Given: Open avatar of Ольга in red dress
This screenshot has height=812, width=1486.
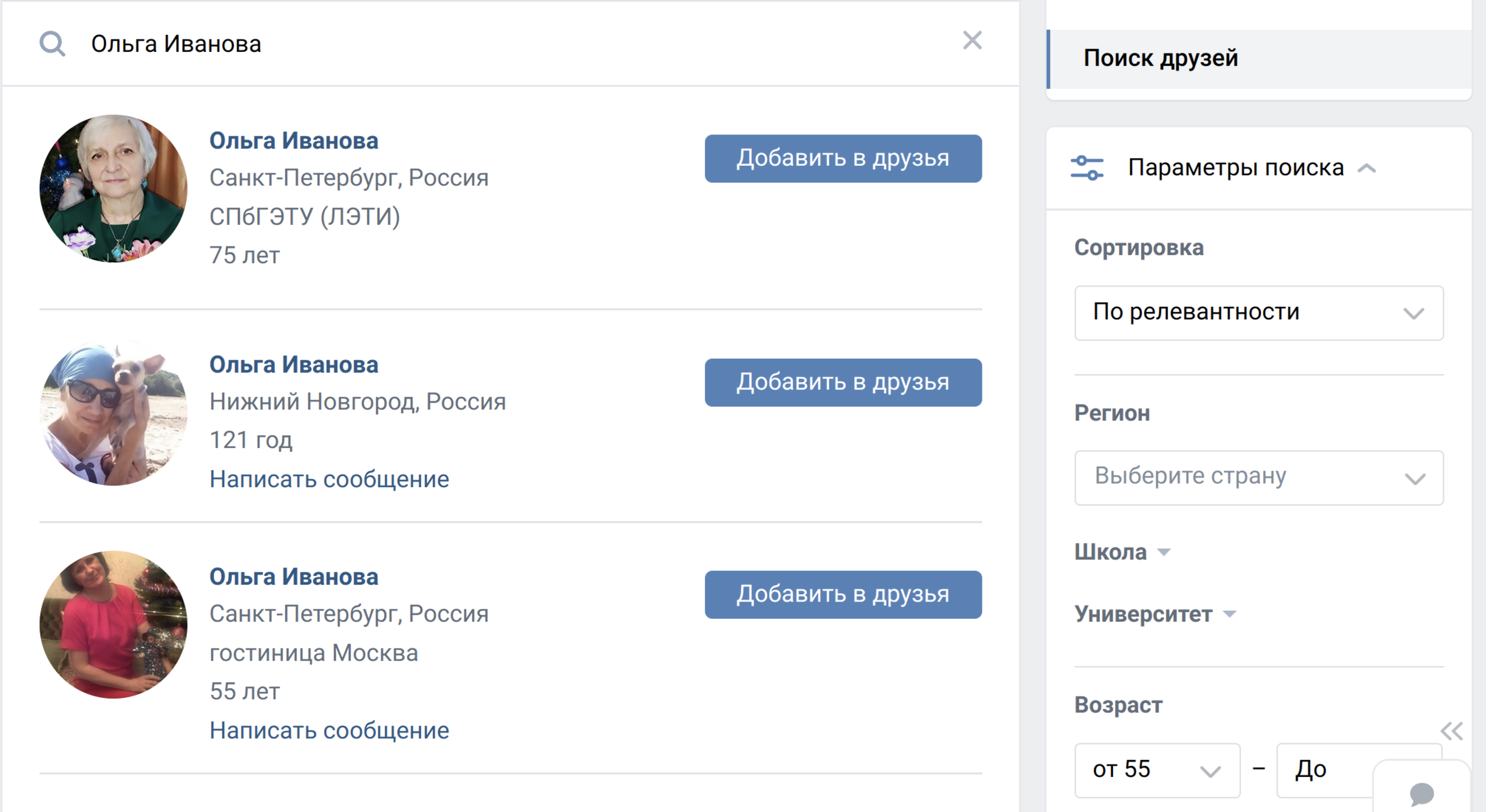Looking at the screenshot, I should pyautogui.click(x=113, y=625).
